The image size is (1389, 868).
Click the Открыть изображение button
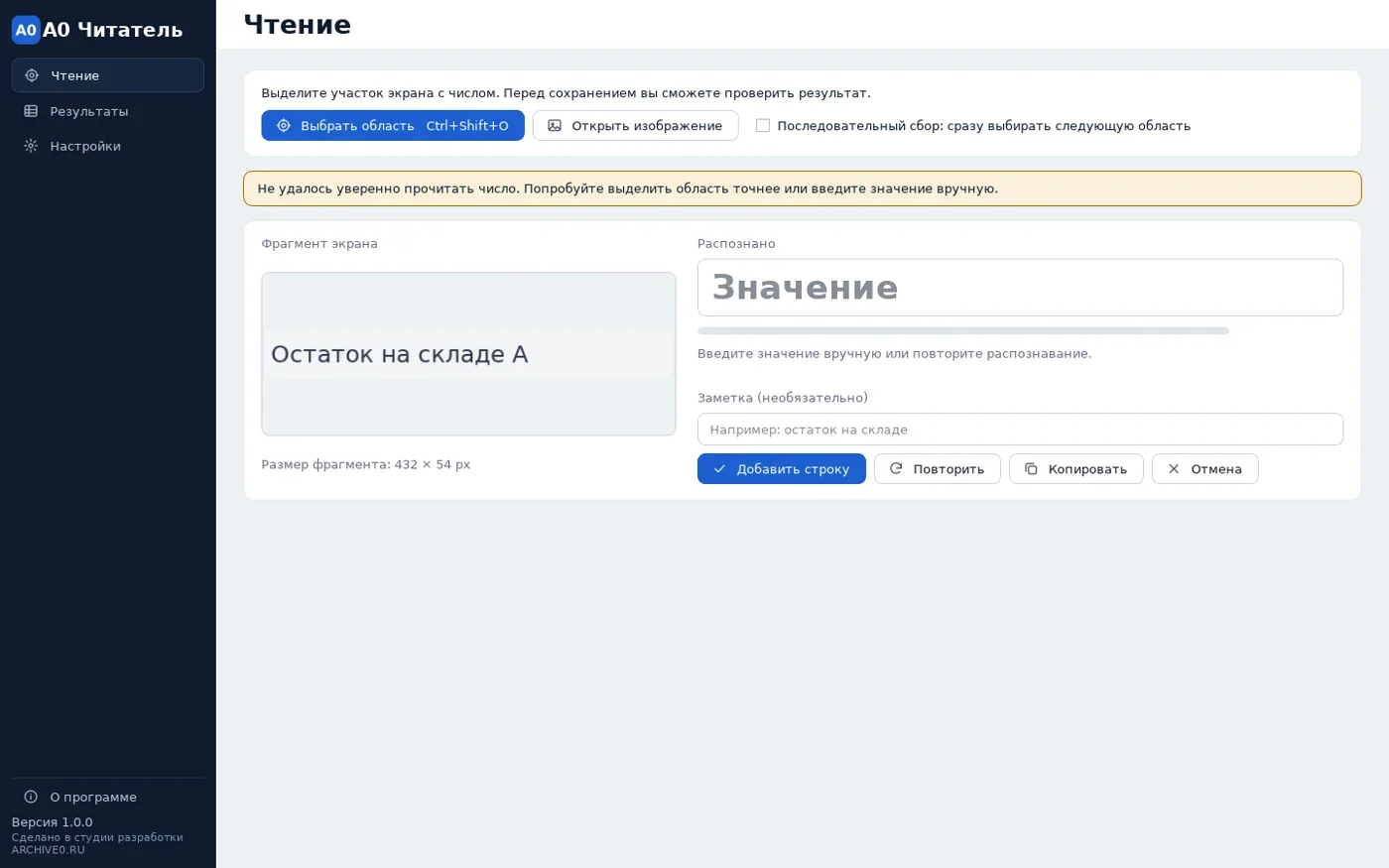(x=636, y=126)
